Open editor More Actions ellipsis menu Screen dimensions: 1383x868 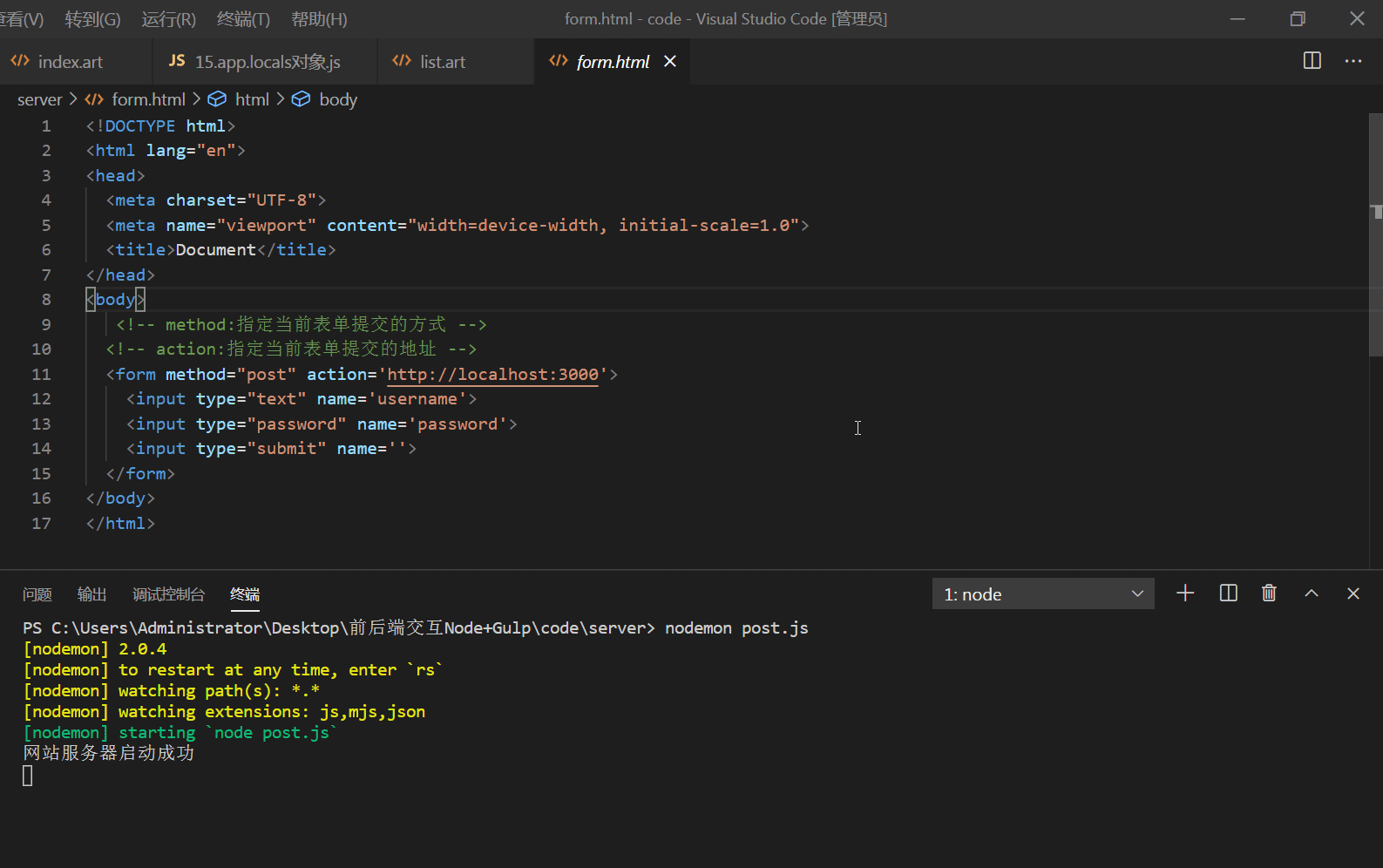1353,60
